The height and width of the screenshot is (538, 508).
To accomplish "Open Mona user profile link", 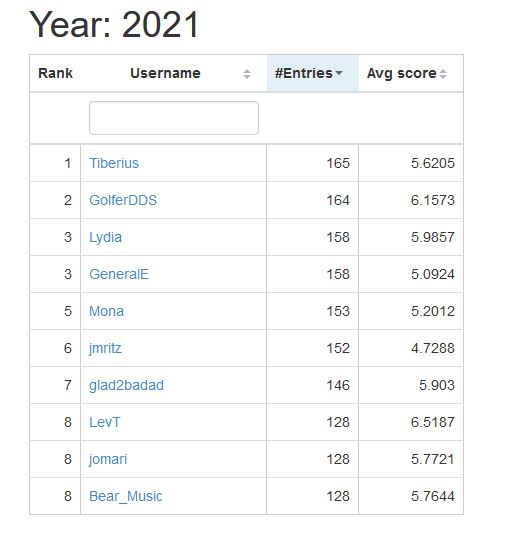I will click(106, 312).
